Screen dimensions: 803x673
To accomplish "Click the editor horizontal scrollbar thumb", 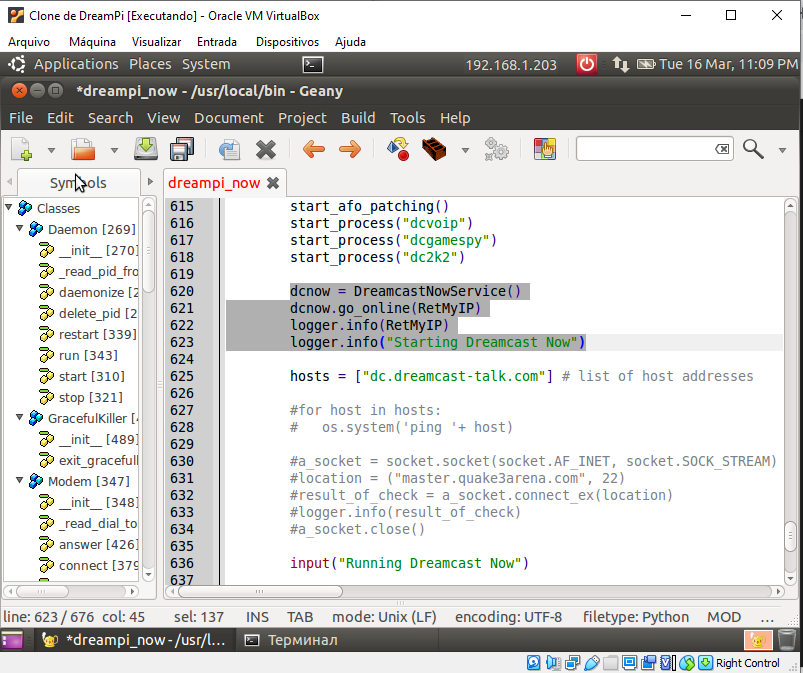I will tap(260, 591).
